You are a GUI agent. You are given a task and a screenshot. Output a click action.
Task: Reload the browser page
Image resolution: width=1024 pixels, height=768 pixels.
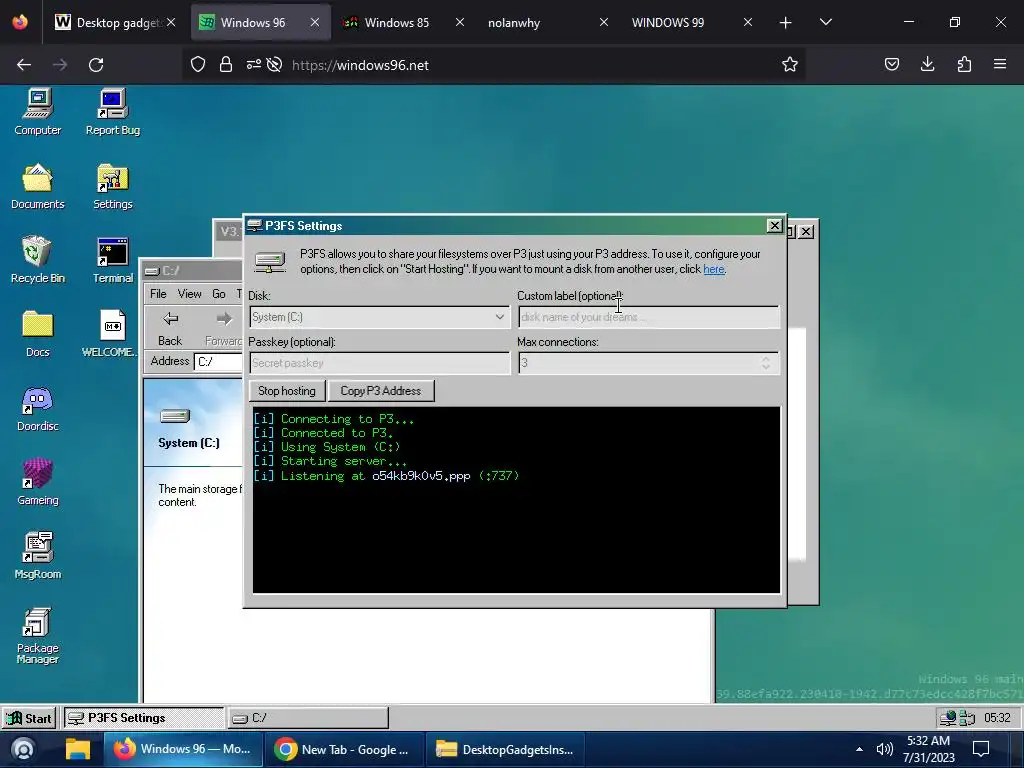(x=96, y=65)
